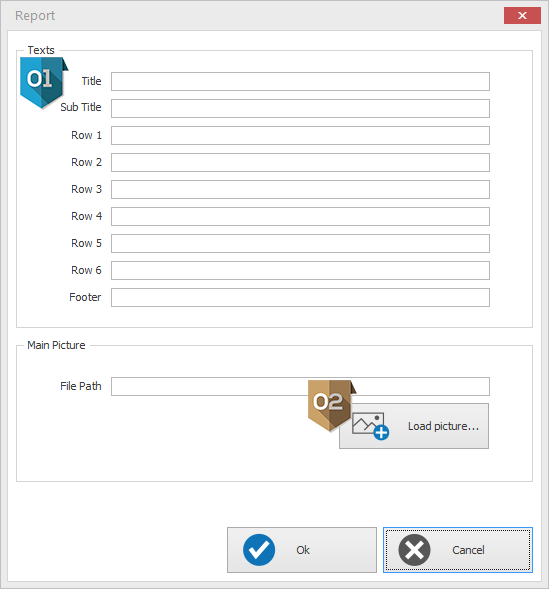Dismiss the dialog with Cancel
Viewport: 549px width, 589px height.
[458, 550]
